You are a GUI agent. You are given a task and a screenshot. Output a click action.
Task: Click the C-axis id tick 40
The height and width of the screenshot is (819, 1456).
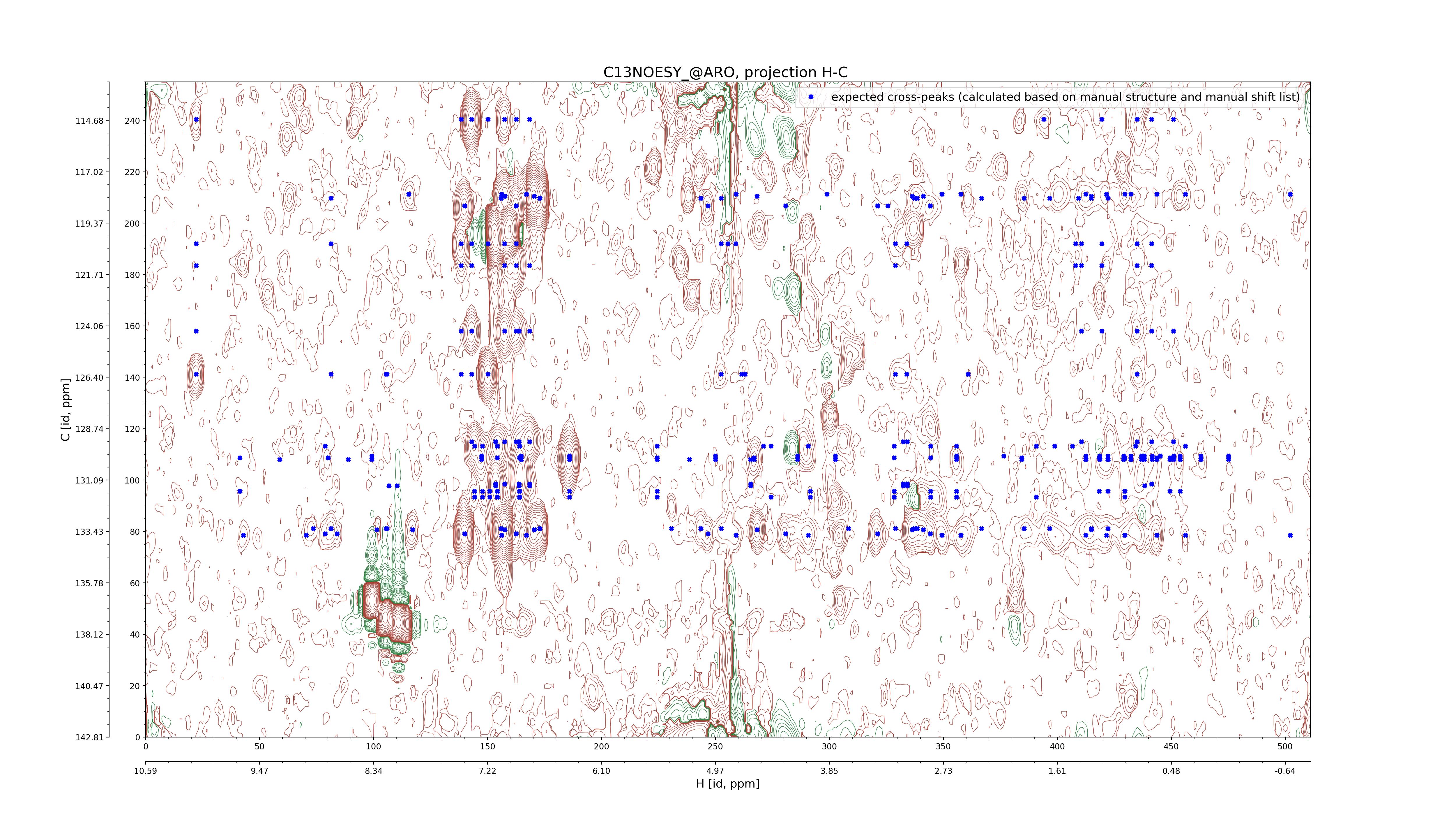[135, 635]
